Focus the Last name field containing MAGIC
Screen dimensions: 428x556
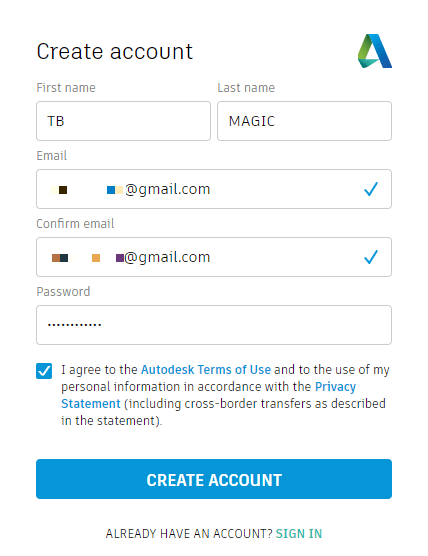[x=305, y=121]
